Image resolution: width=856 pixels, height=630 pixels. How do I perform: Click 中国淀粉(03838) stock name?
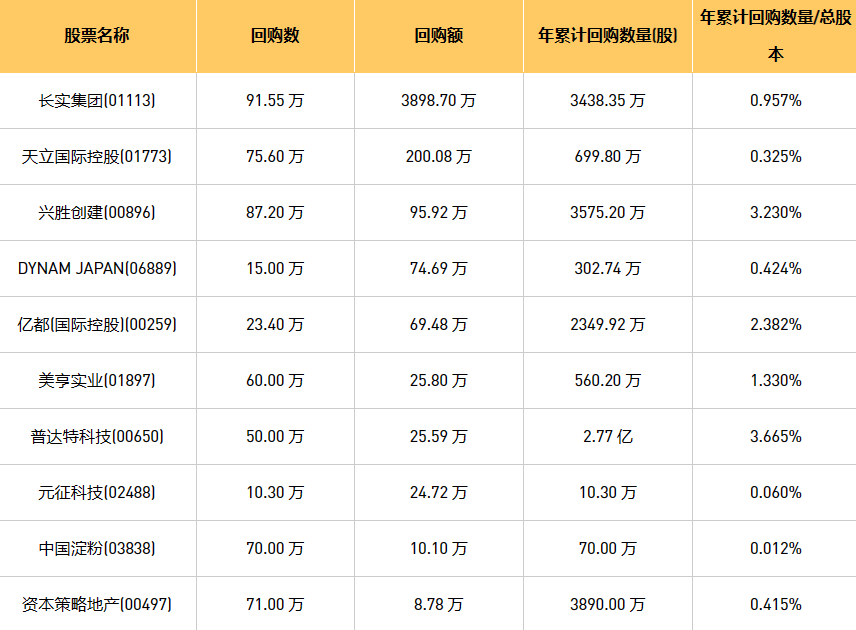point(97,548)
